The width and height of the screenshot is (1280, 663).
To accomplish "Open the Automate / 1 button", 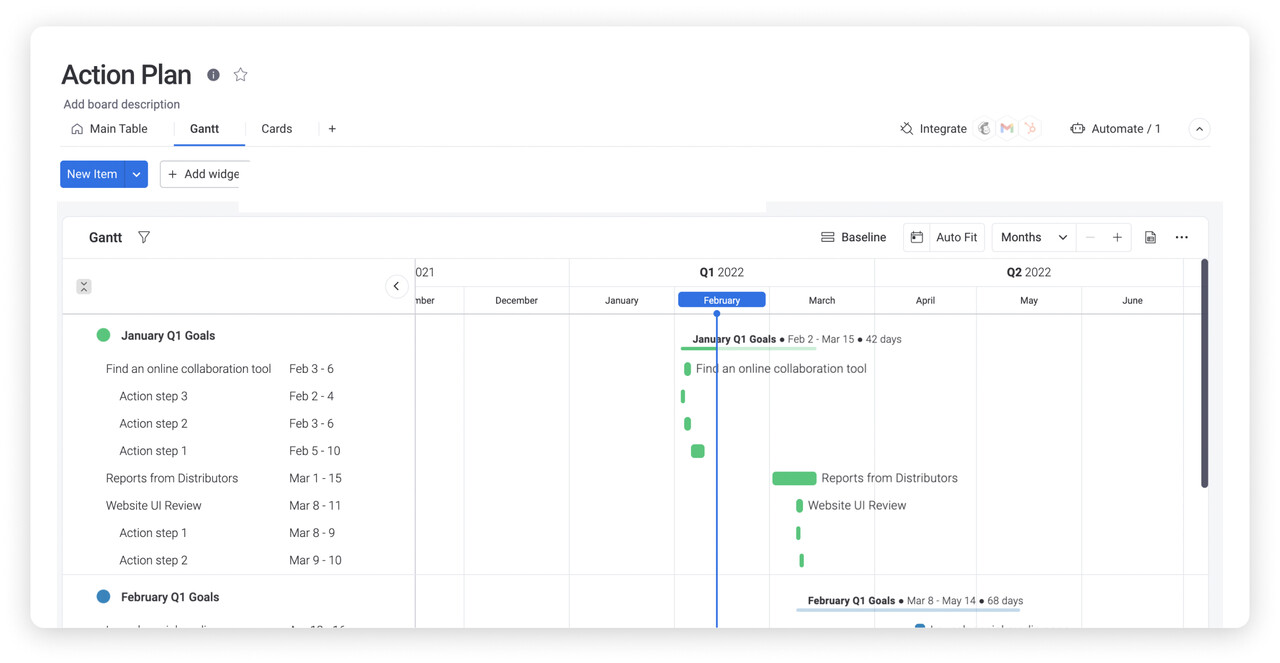I will click(x=1115, y=129).
